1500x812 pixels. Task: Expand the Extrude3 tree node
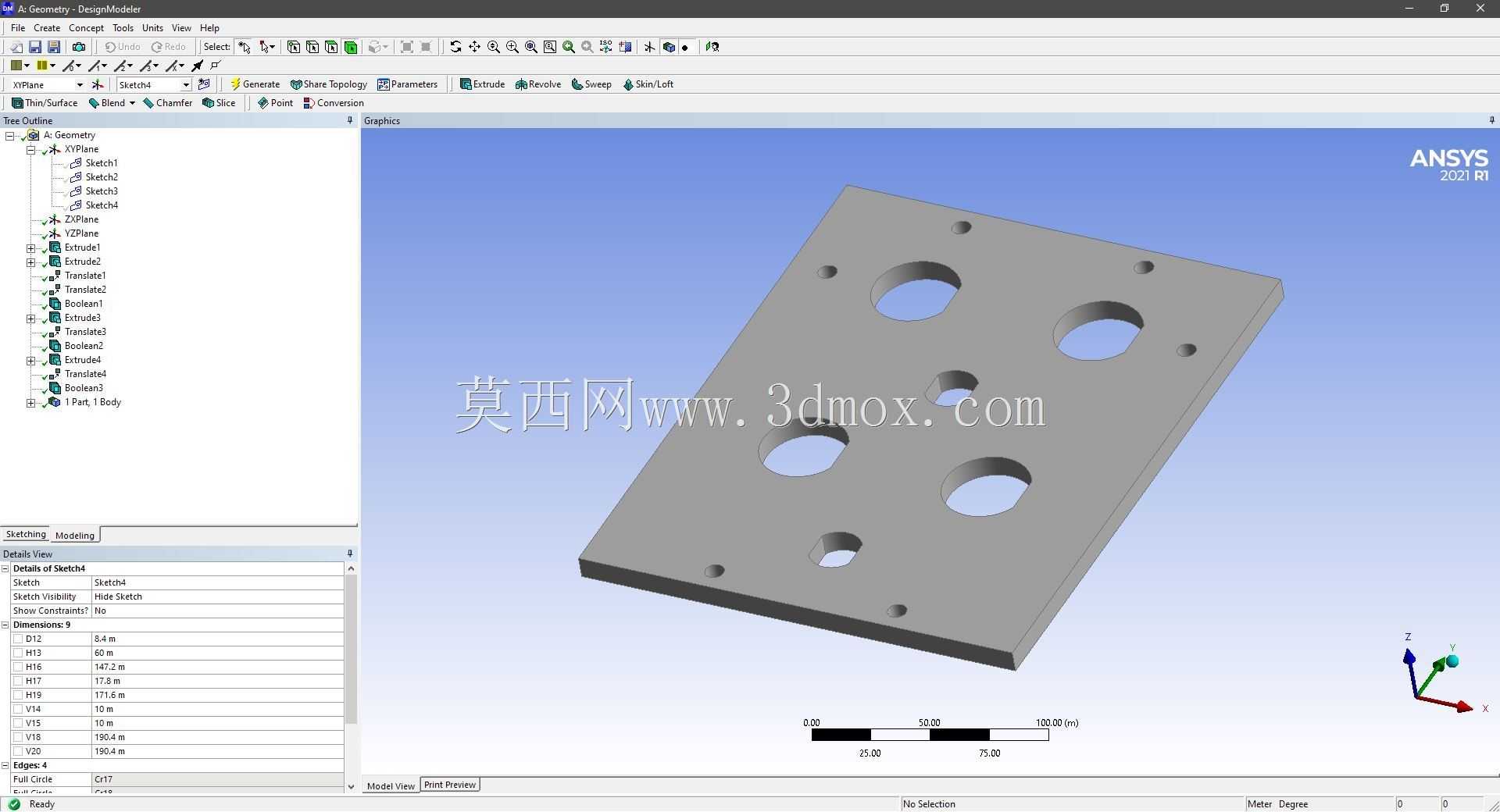pyautogui.click(x=31, y=319)
